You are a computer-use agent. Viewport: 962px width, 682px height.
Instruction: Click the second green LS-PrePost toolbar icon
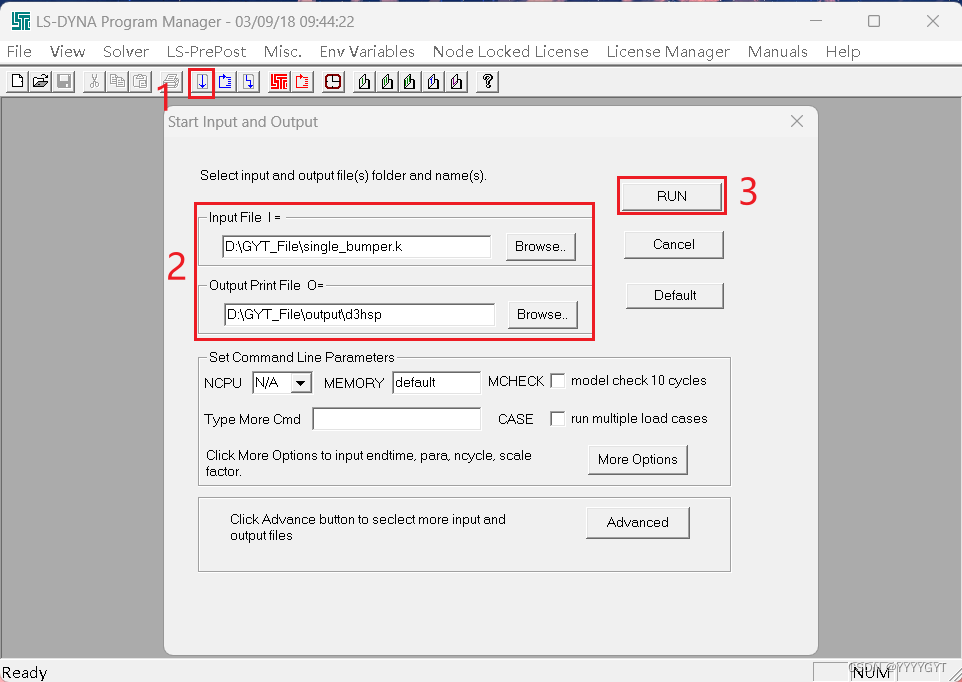[x=387, y=82]
